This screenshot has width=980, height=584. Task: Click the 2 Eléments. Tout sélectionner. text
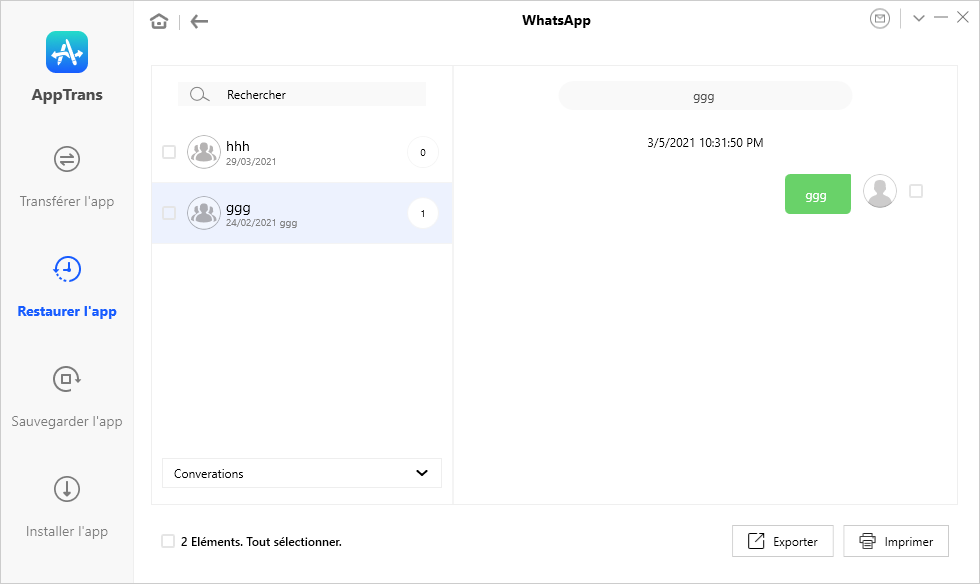coord(261,541)
